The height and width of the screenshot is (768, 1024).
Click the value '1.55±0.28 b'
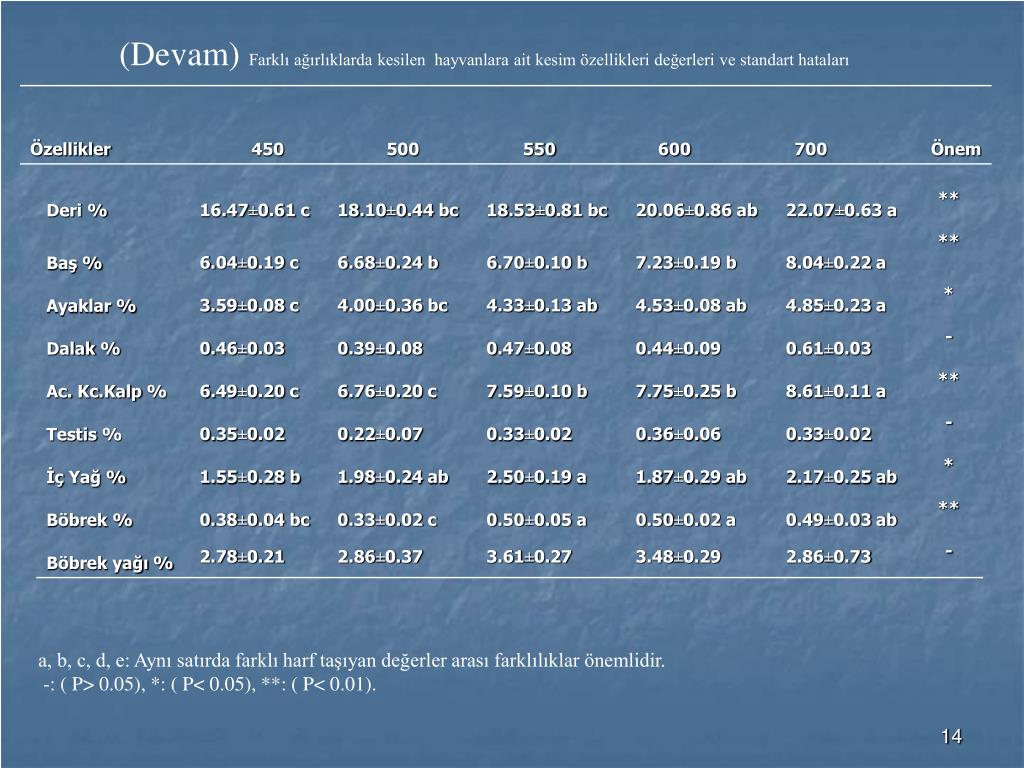250,477
